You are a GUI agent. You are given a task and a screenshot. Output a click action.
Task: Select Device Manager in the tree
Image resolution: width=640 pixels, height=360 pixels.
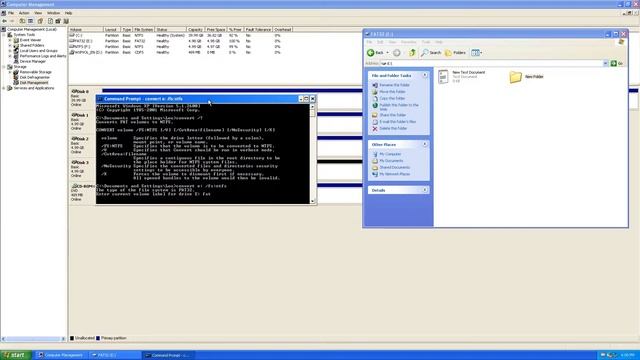click(x=33, y=61)
